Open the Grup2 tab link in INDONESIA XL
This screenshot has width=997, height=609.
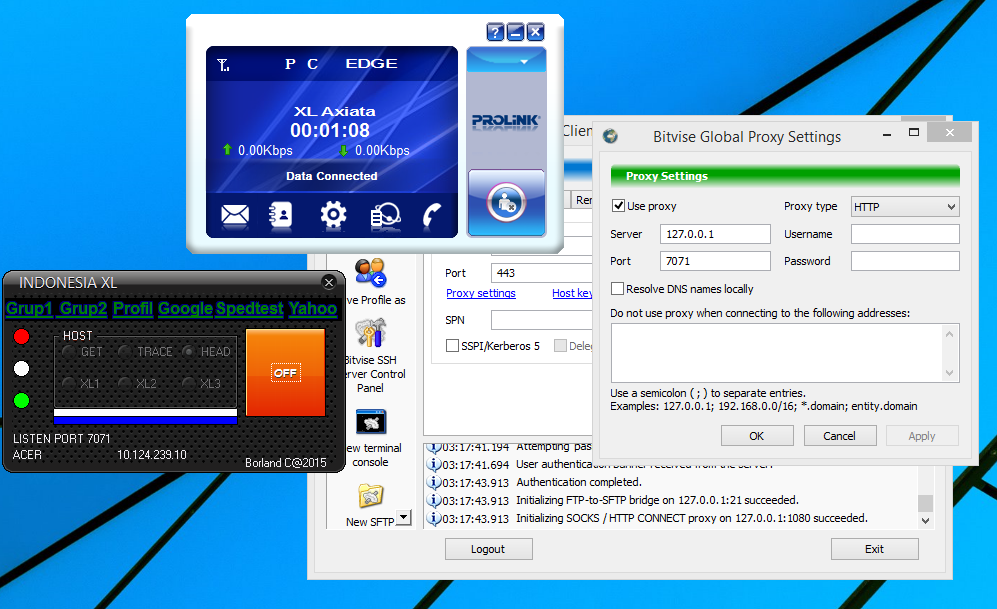[x=83, y=308]
